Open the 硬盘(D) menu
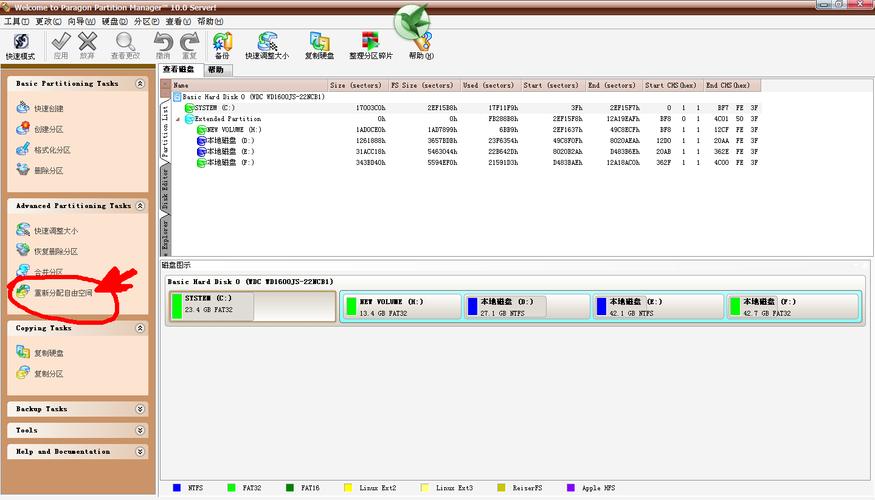 coord(114,21)
